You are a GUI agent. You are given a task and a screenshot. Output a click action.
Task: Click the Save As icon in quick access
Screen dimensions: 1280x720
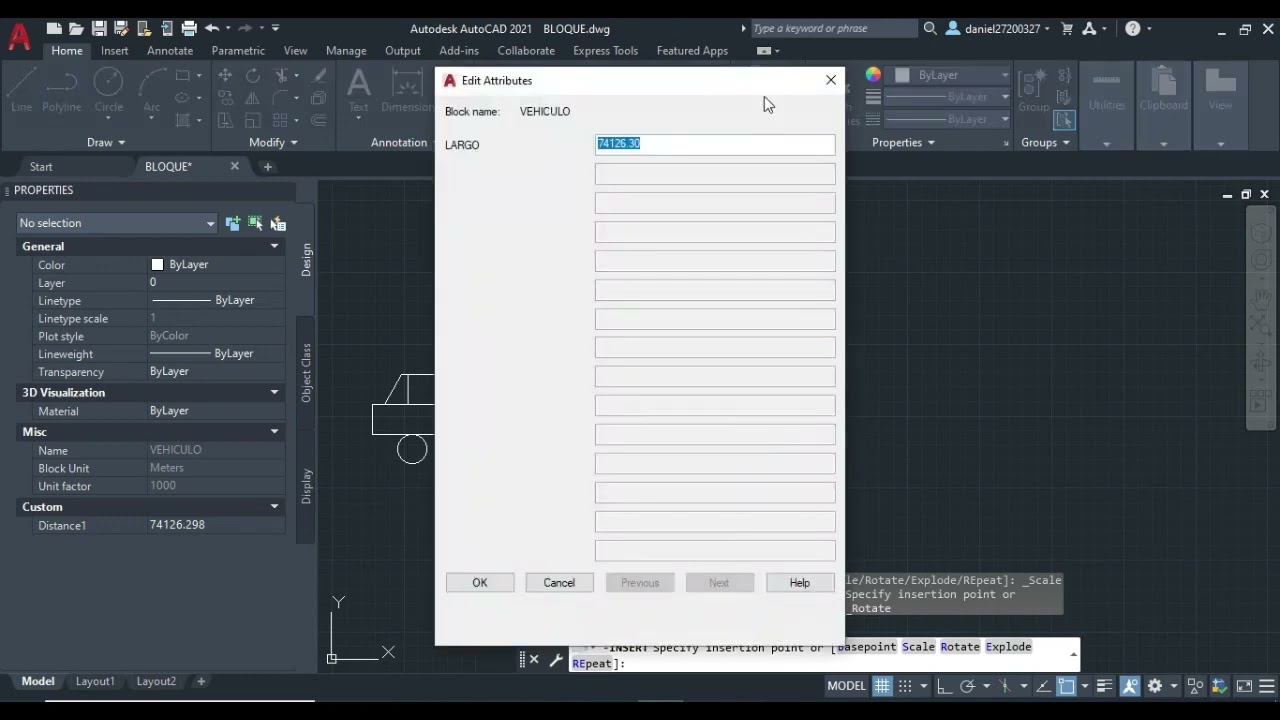121,29
